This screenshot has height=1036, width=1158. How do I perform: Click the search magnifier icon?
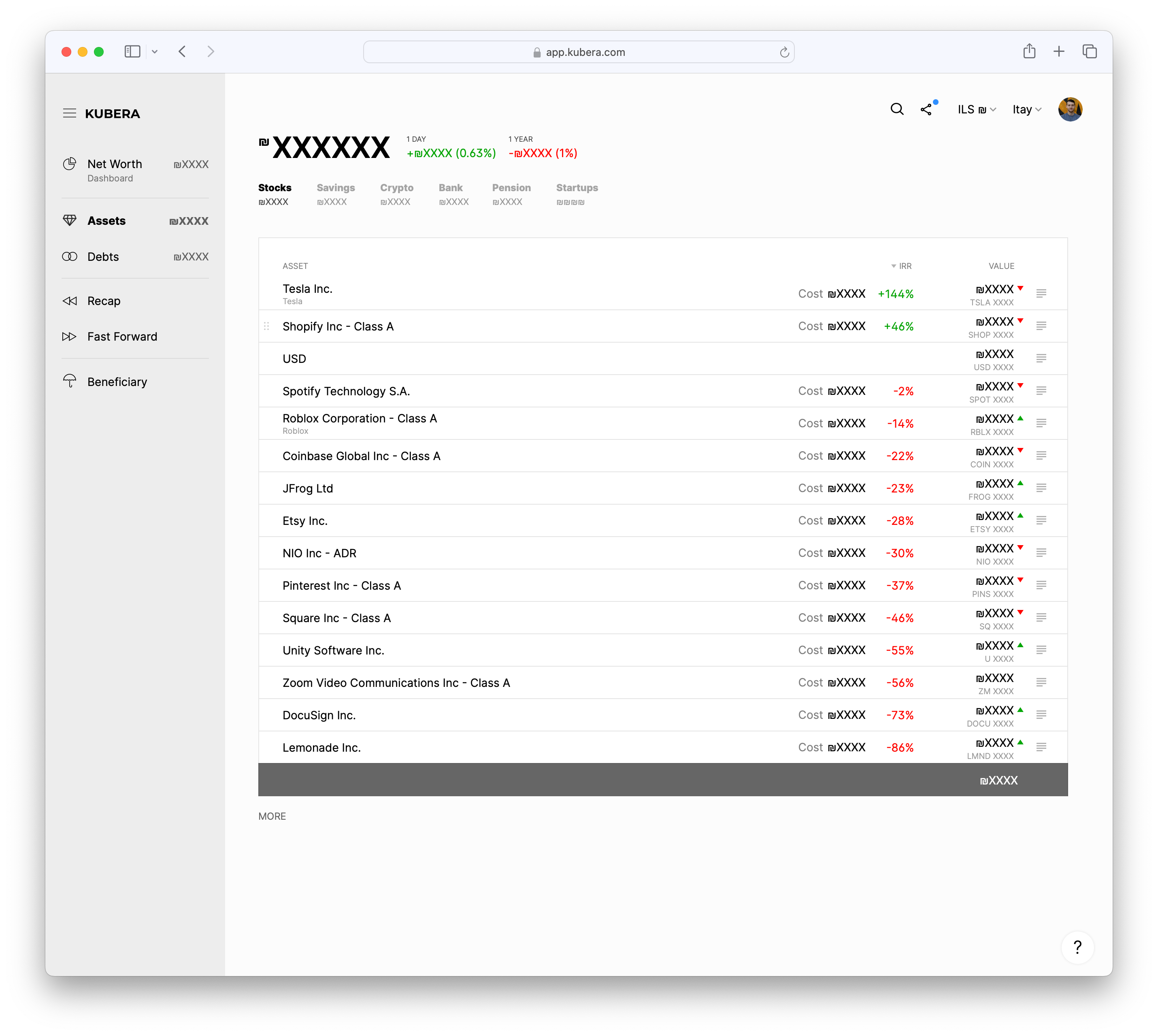tap(897, 109)
